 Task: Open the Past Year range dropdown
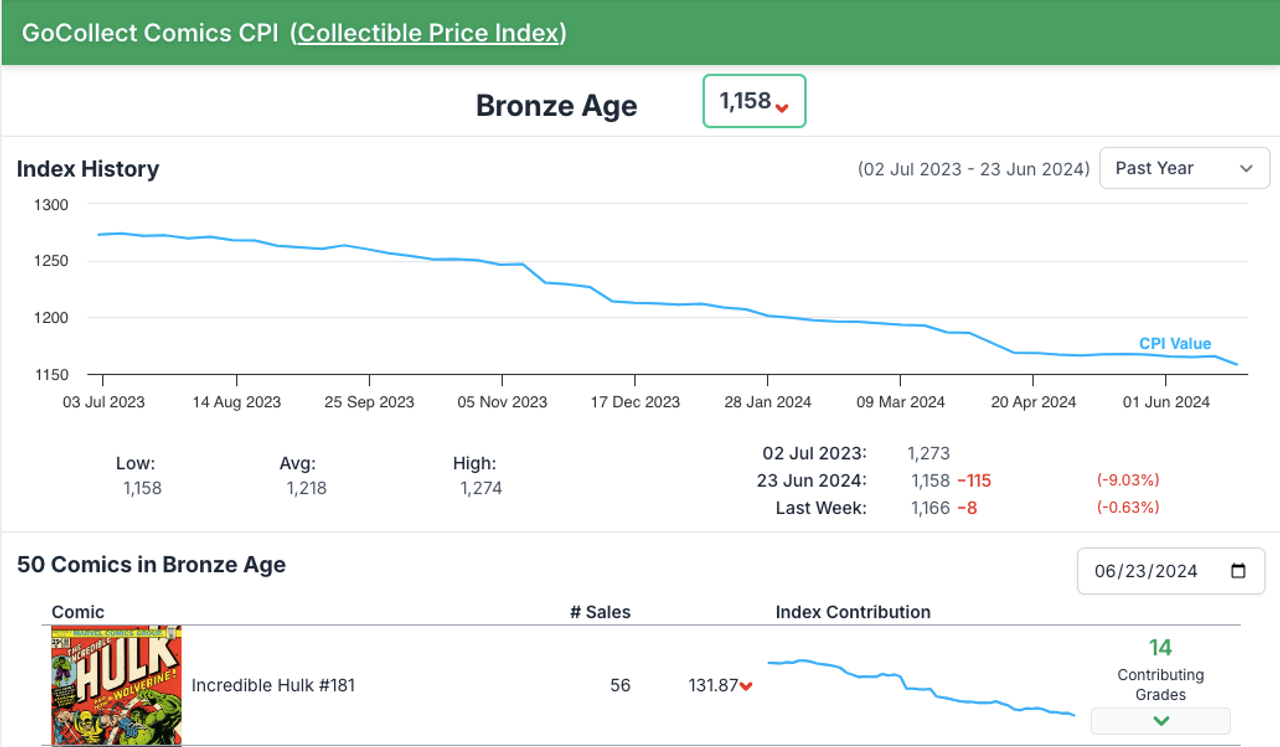1185,168
